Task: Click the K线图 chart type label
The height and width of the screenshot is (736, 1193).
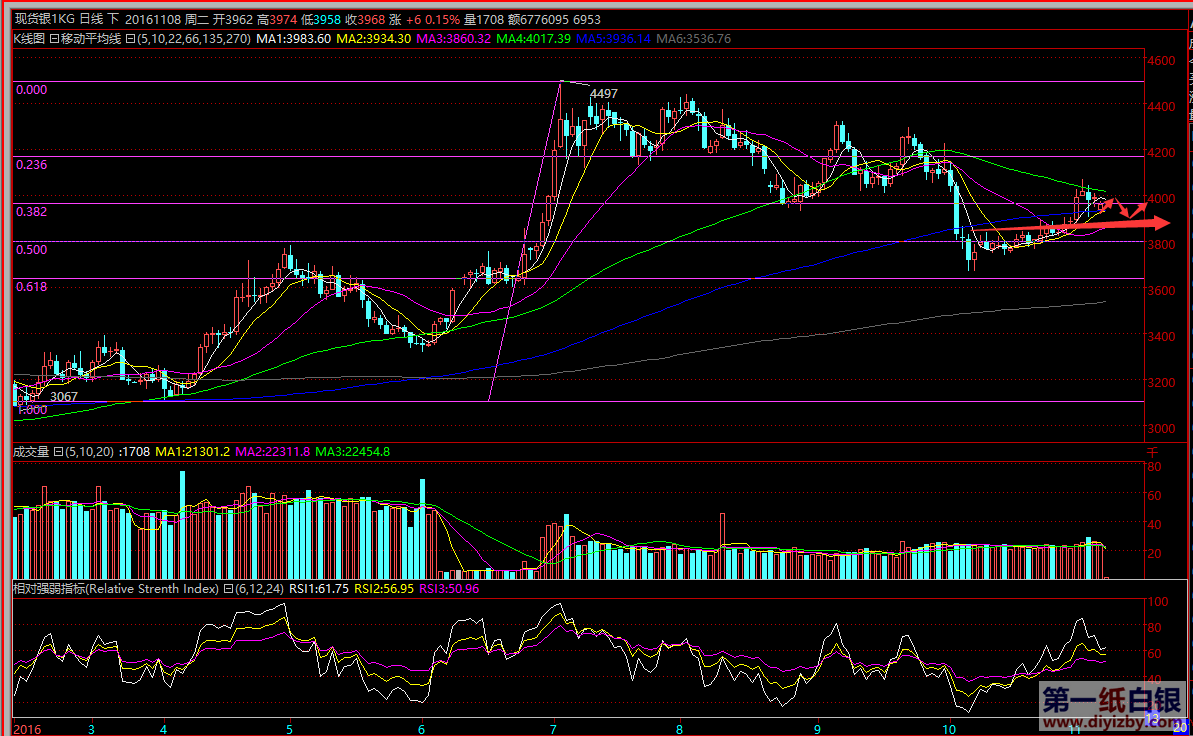Action: point(29,39)
